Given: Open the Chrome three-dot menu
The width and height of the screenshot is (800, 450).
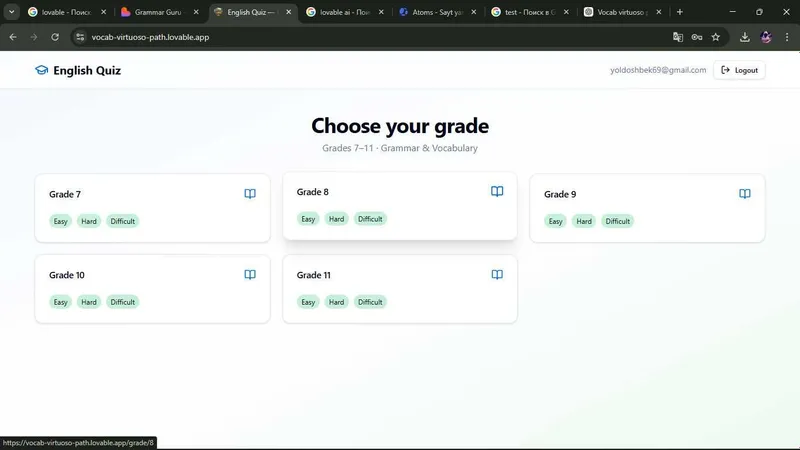Looking at the screenshot, I should [x=787, y=37].
